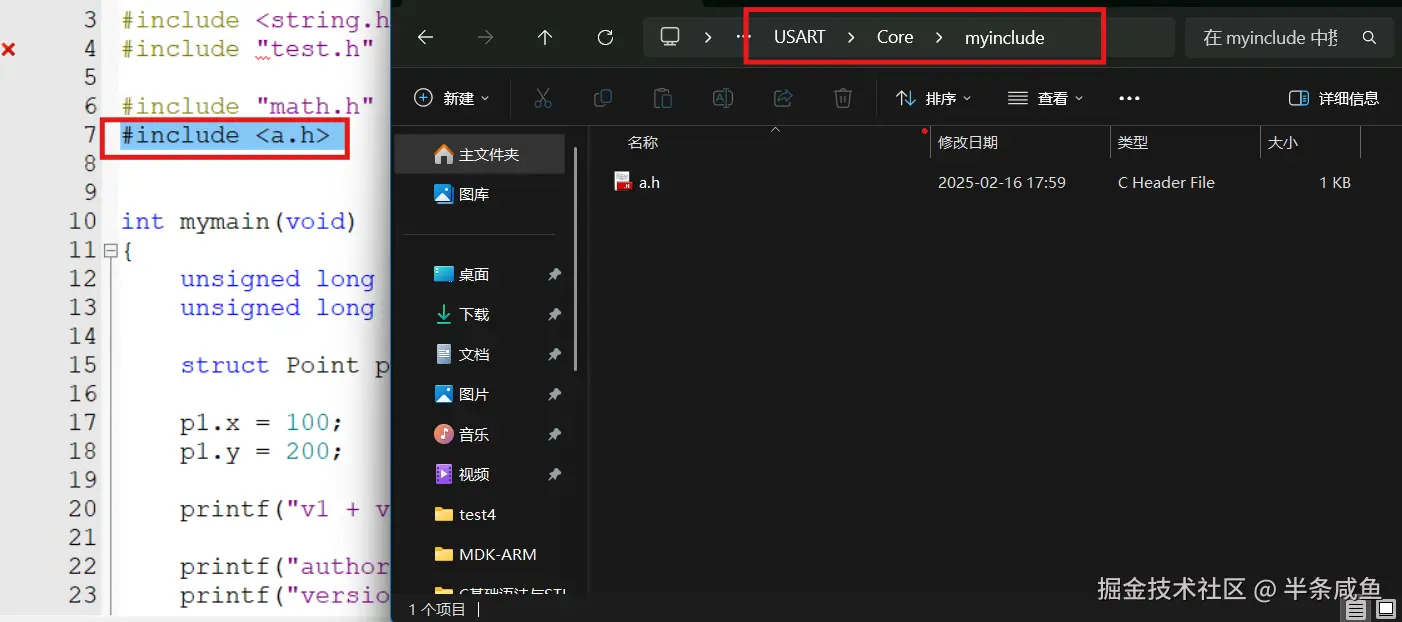Cut the selected item with scissors icon
The image size is (1402, 622).
543,97
